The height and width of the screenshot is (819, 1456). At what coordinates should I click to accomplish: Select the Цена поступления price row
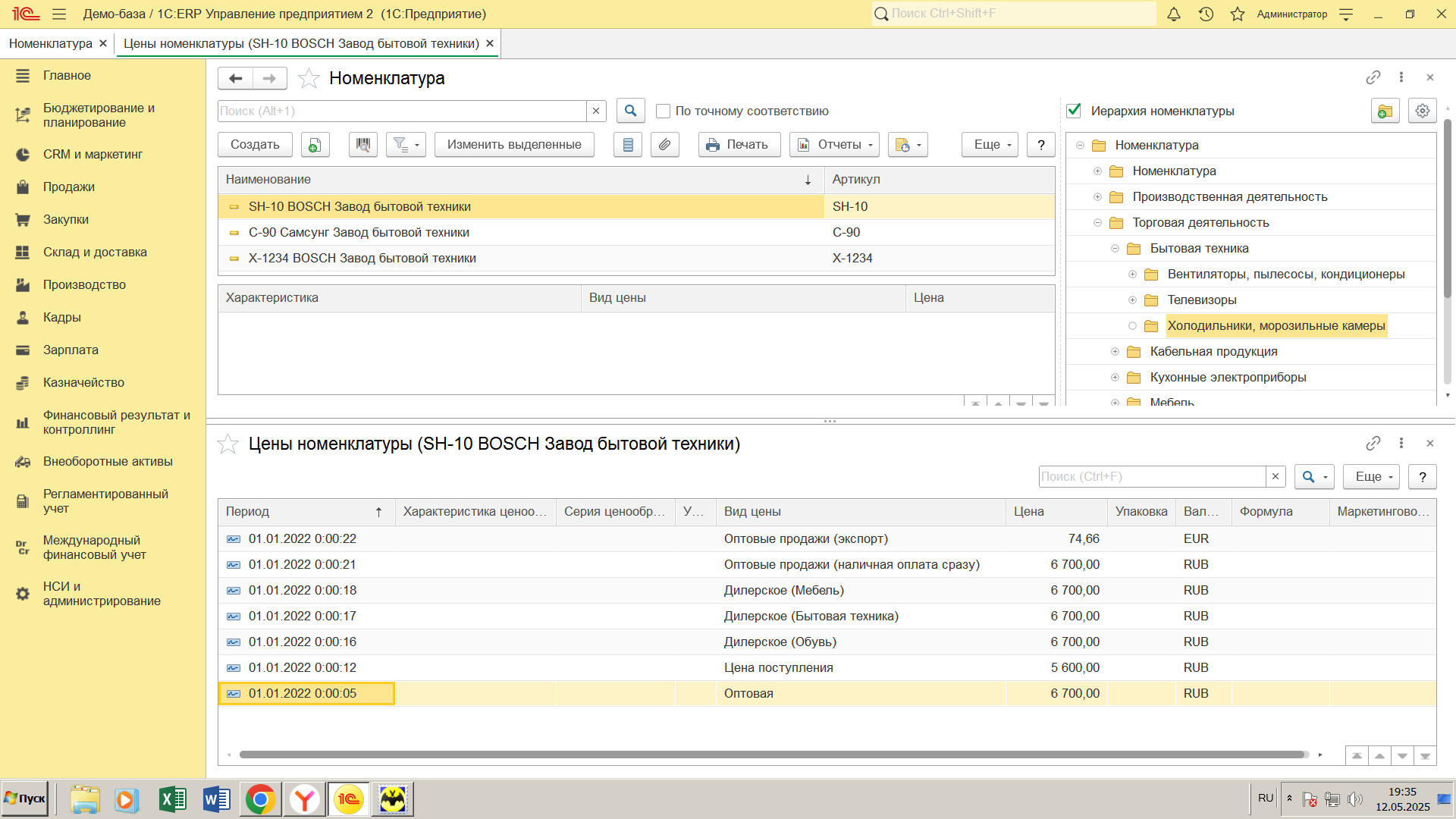827,667
